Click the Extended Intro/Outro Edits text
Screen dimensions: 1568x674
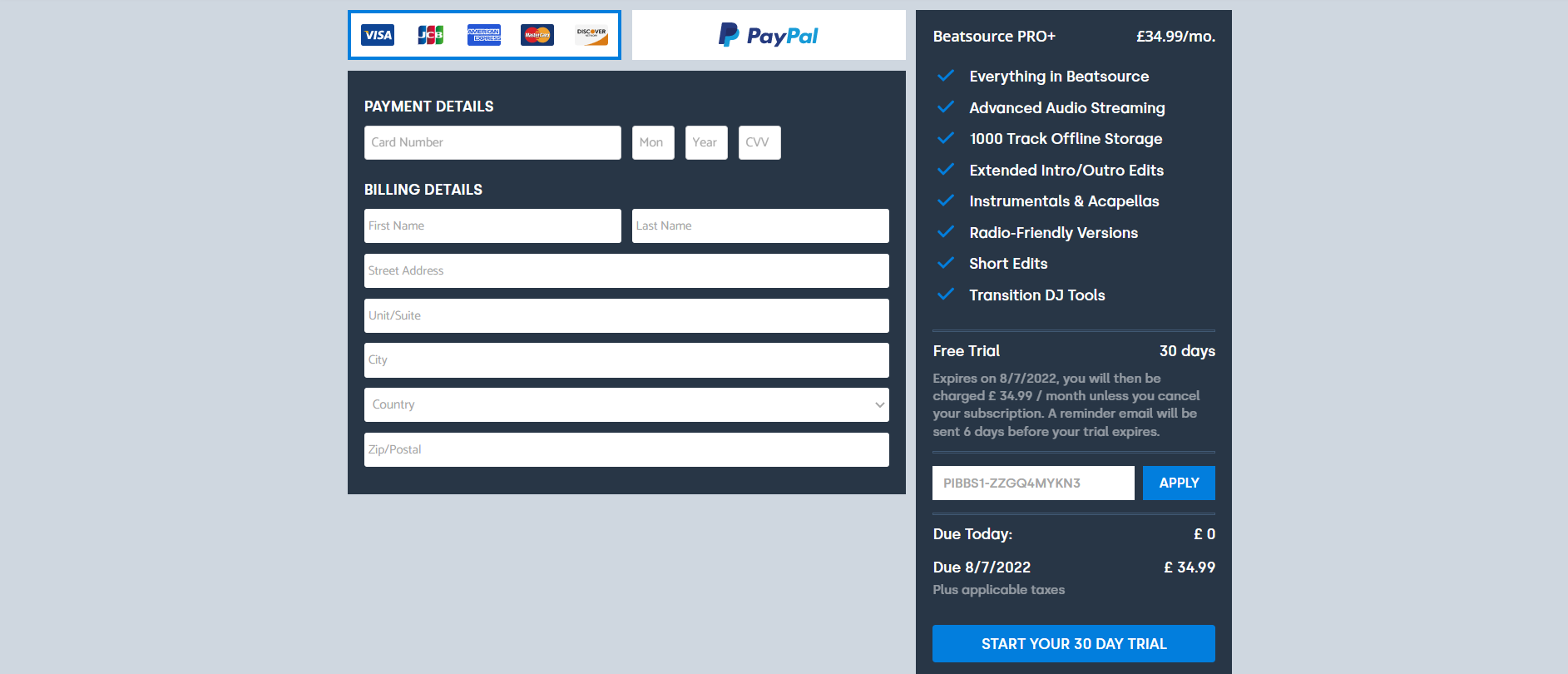[1066, 171]
